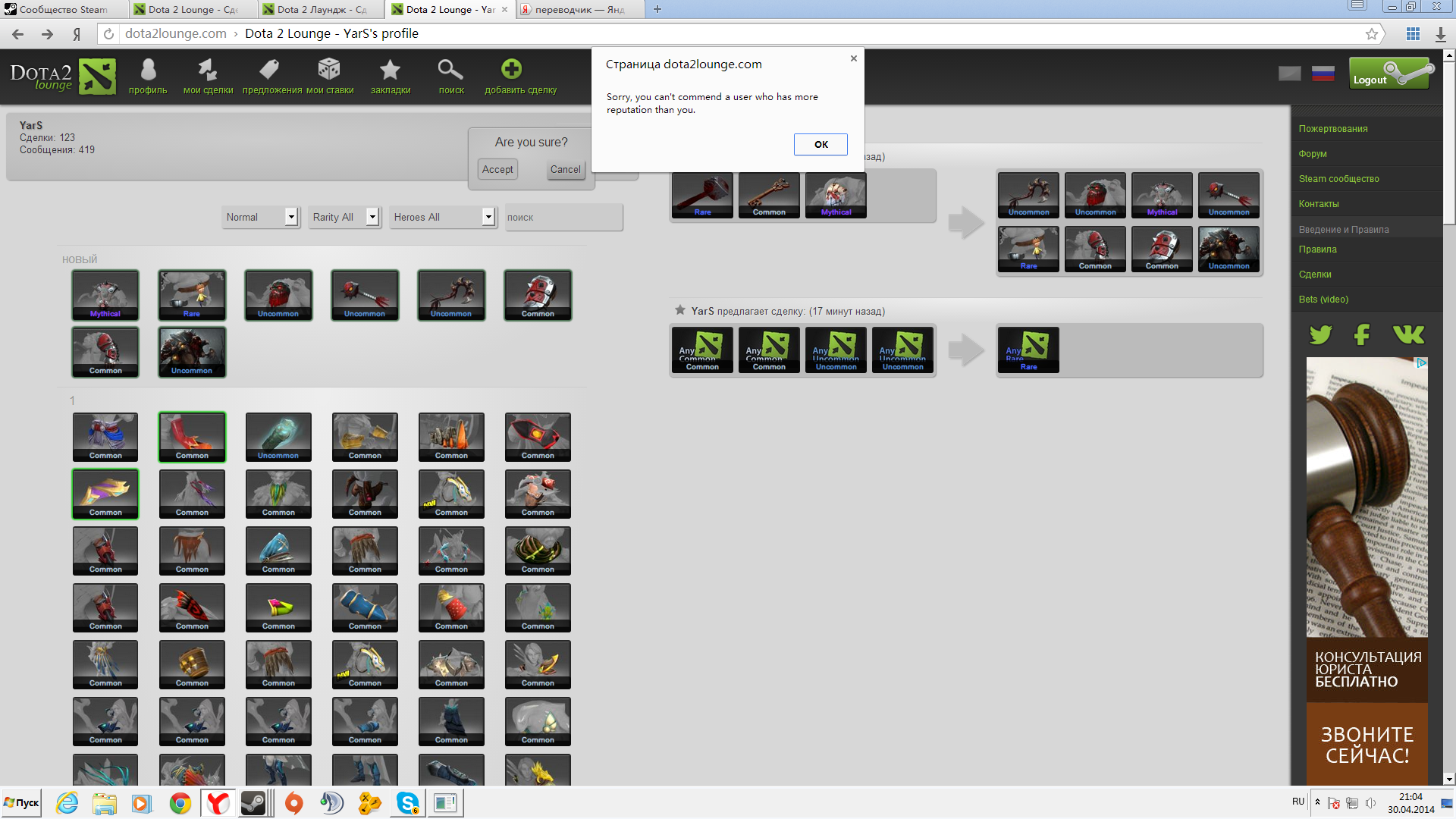Viewport: 1456px width, 819px height.
Task: Open Steam from the taskbar
Action: pyautogui.click(x=253, y=803)
